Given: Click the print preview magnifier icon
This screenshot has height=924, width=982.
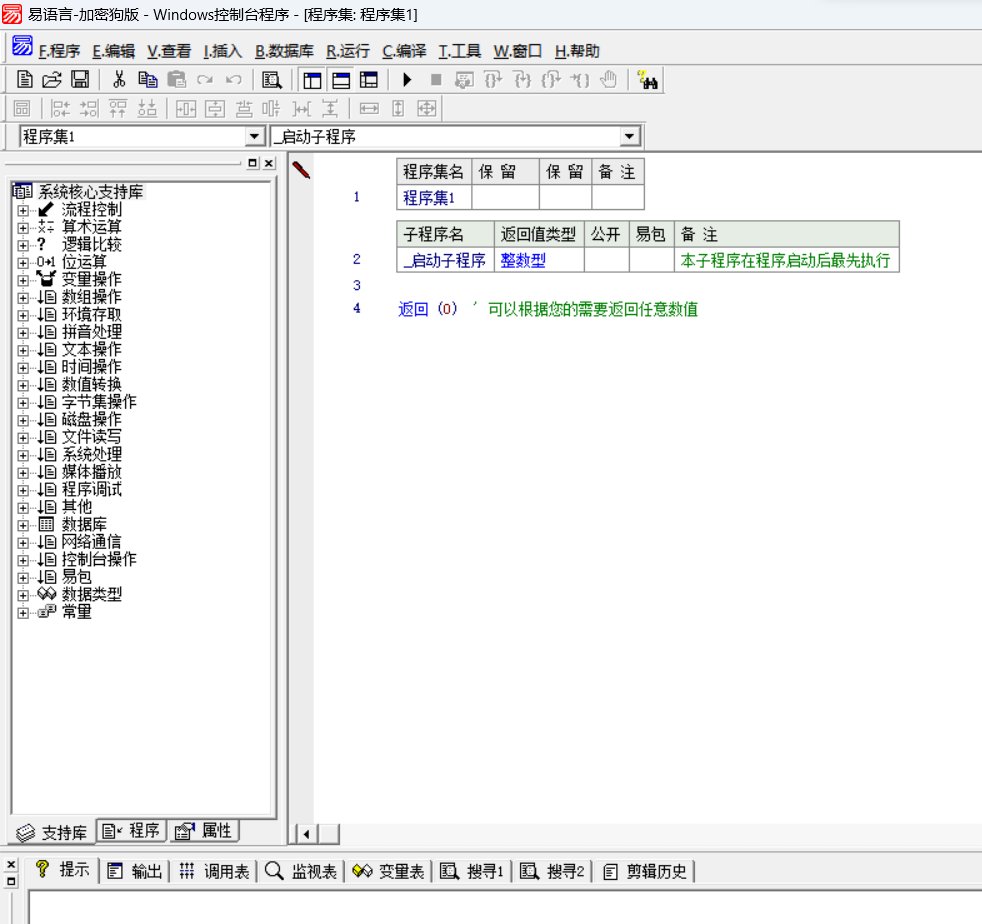Looking at the screenshot, I should click(270, 80).
